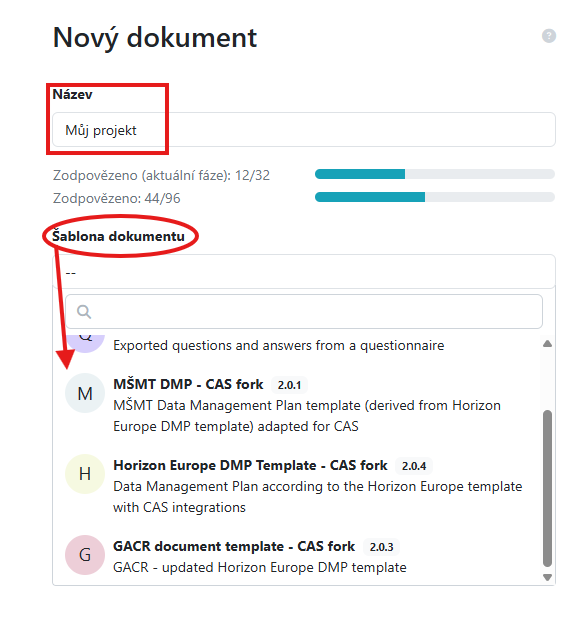
Task: Click the G avatar for GACR template
Action: point(85,555)
